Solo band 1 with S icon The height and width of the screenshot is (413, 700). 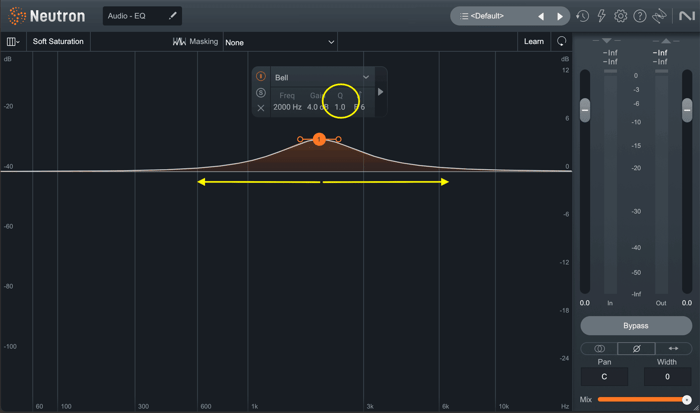(x=261, y=93)
